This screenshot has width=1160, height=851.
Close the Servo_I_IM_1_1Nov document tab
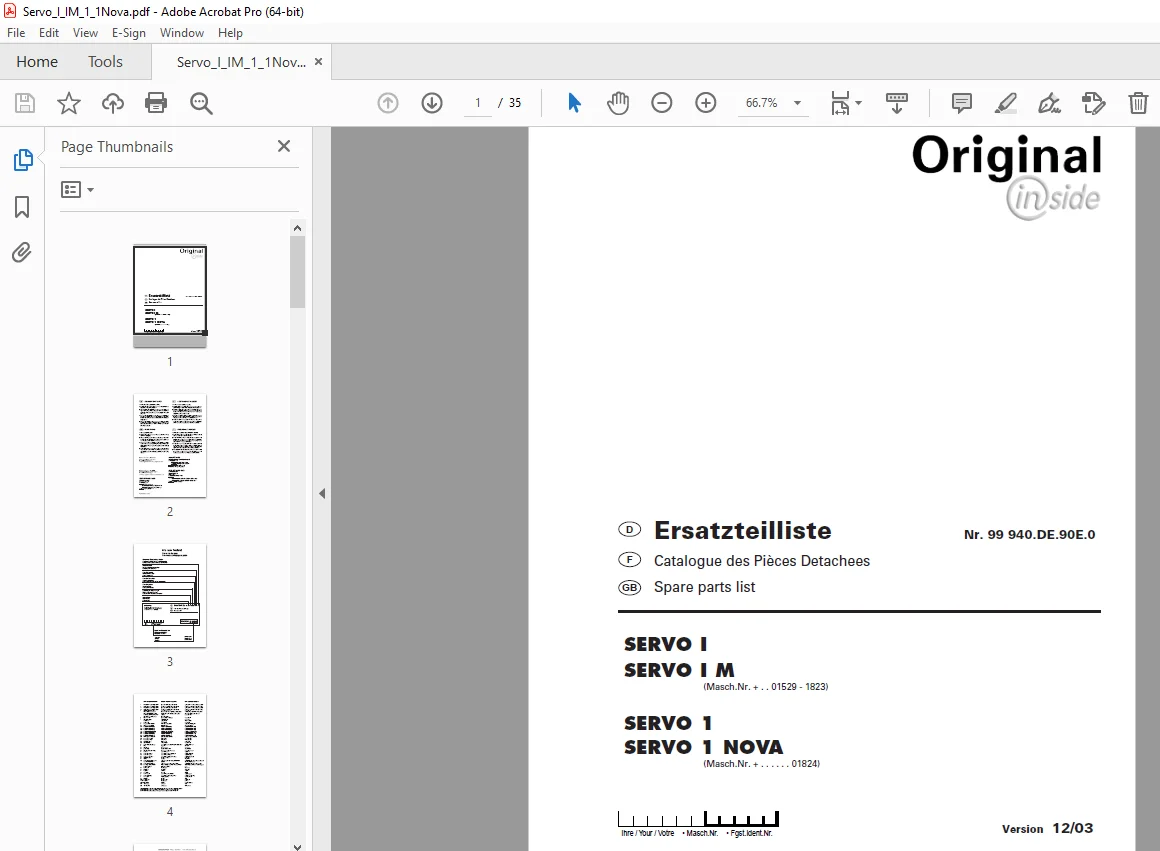(x=318, y=61)
